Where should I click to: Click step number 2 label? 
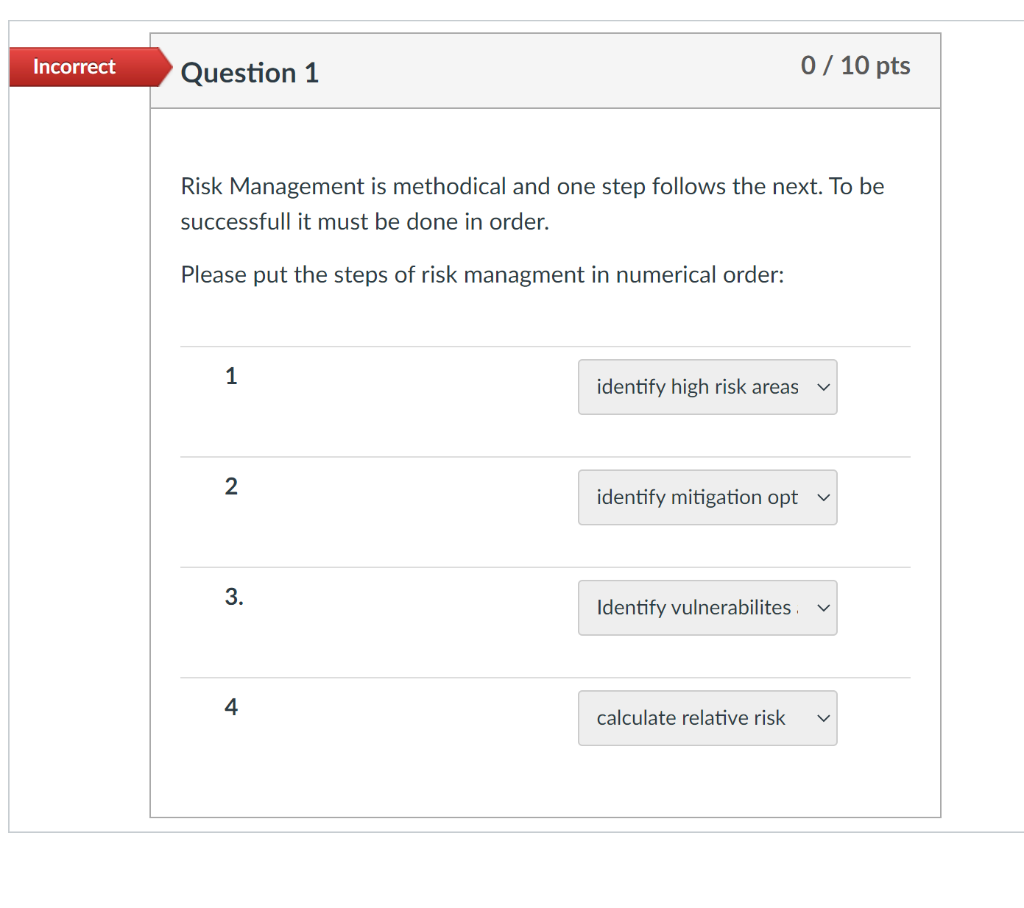[x=231, y=486]
